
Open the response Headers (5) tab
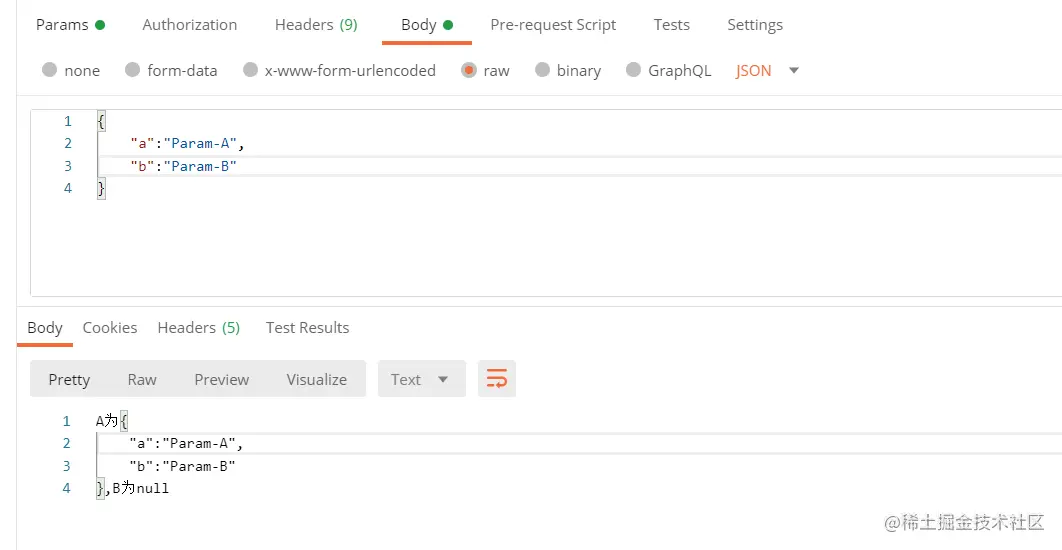coord(198,328)
